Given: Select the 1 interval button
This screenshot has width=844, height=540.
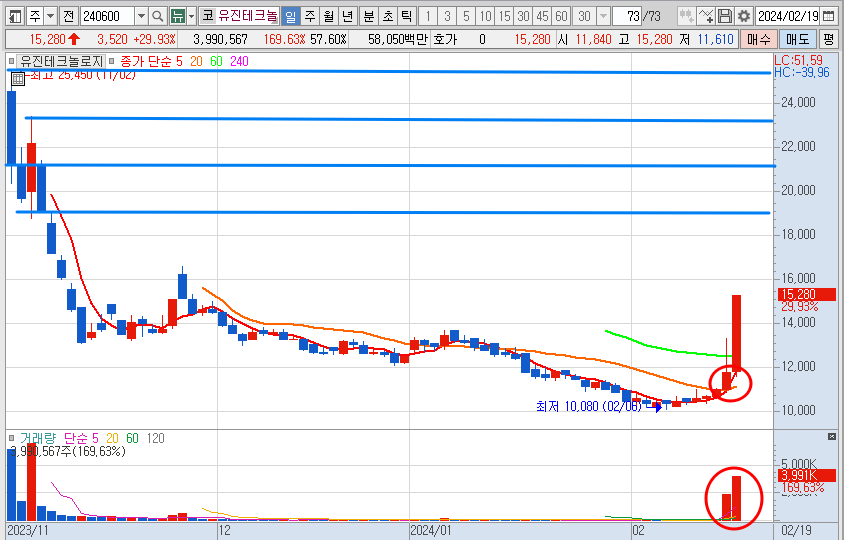Looking at the screenshot, I should tap(428, 16).
